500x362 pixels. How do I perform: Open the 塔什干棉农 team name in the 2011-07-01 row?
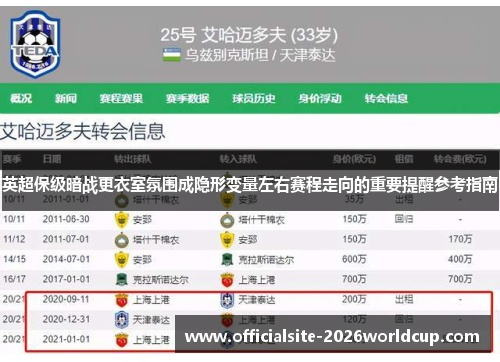click(x=156, y=240)
